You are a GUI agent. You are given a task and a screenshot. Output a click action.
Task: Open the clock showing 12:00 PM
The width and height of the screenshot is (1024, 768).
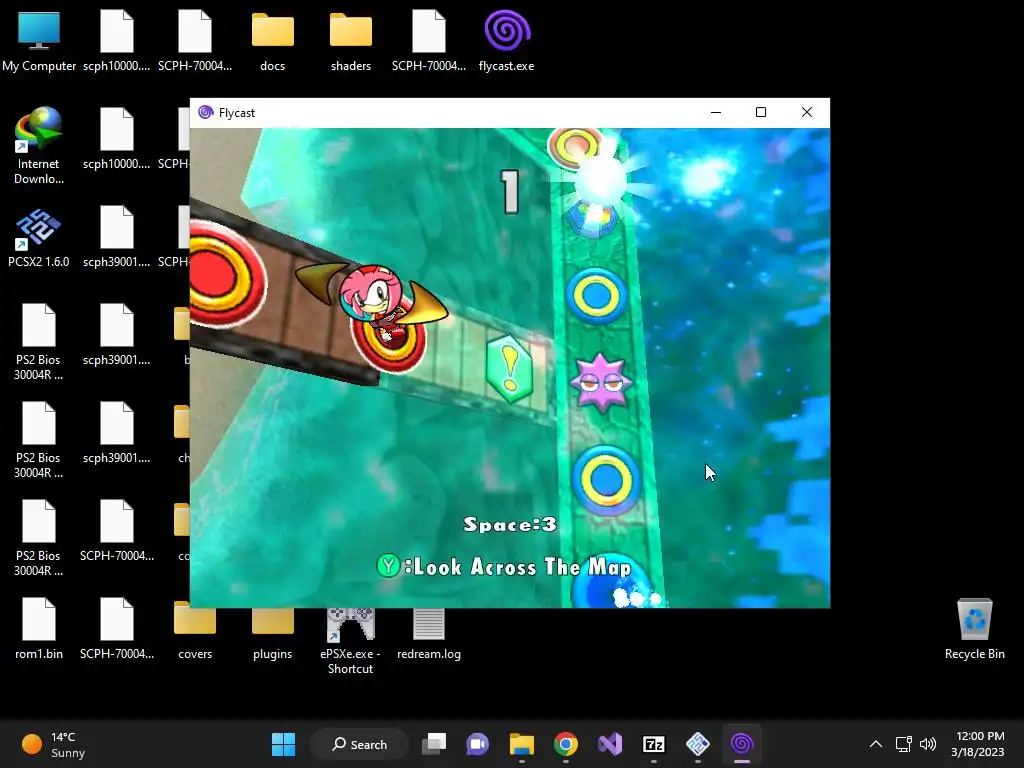click(978, 744)
